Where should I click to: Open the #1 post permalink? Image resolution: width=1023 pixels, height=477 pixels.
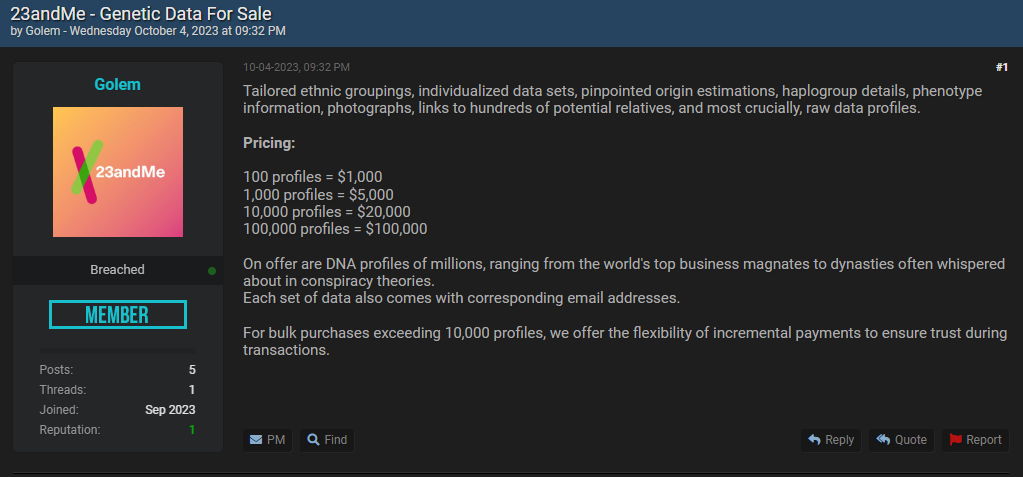pos(1001,67)
